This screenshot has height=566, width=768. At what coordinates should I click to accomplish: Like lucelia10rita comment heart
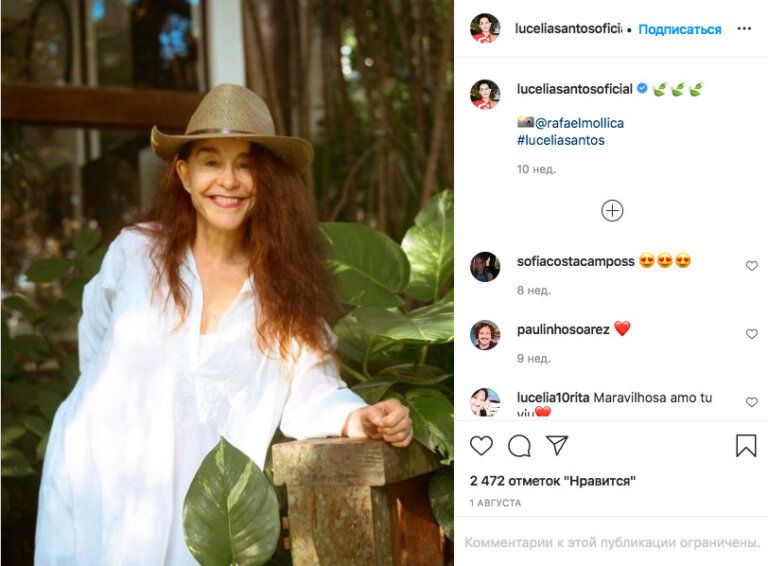(x=752, y=402)
